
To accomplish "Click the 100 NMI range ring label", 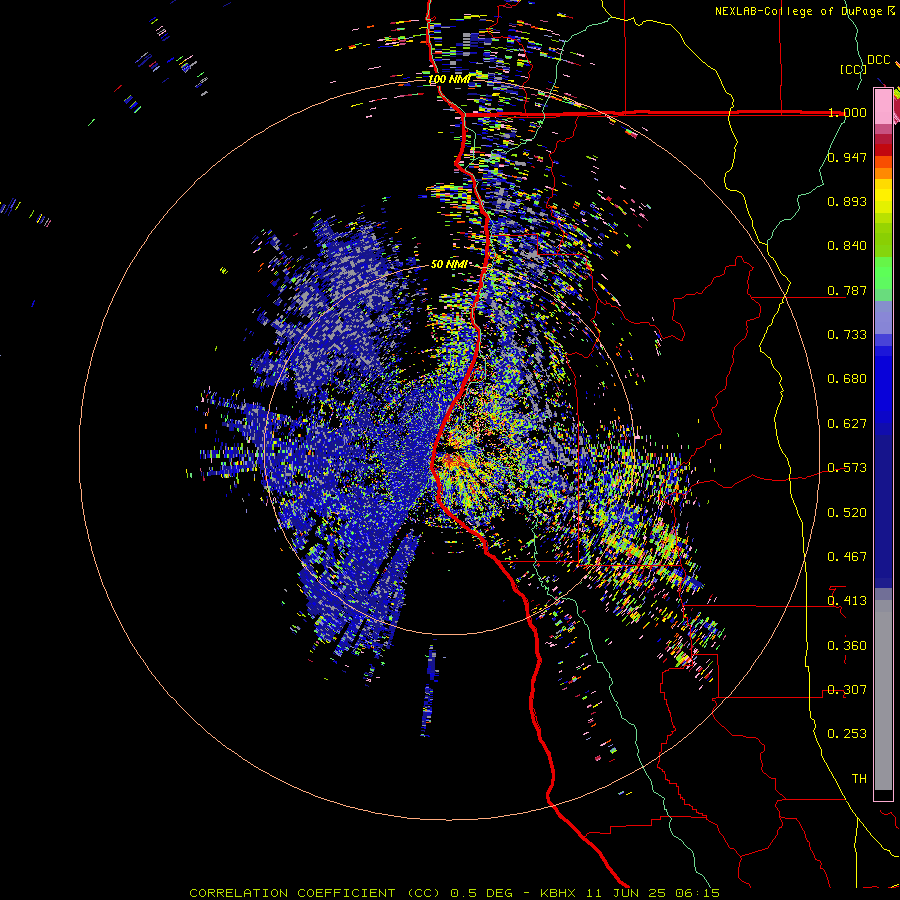I will tap(449, 79).
